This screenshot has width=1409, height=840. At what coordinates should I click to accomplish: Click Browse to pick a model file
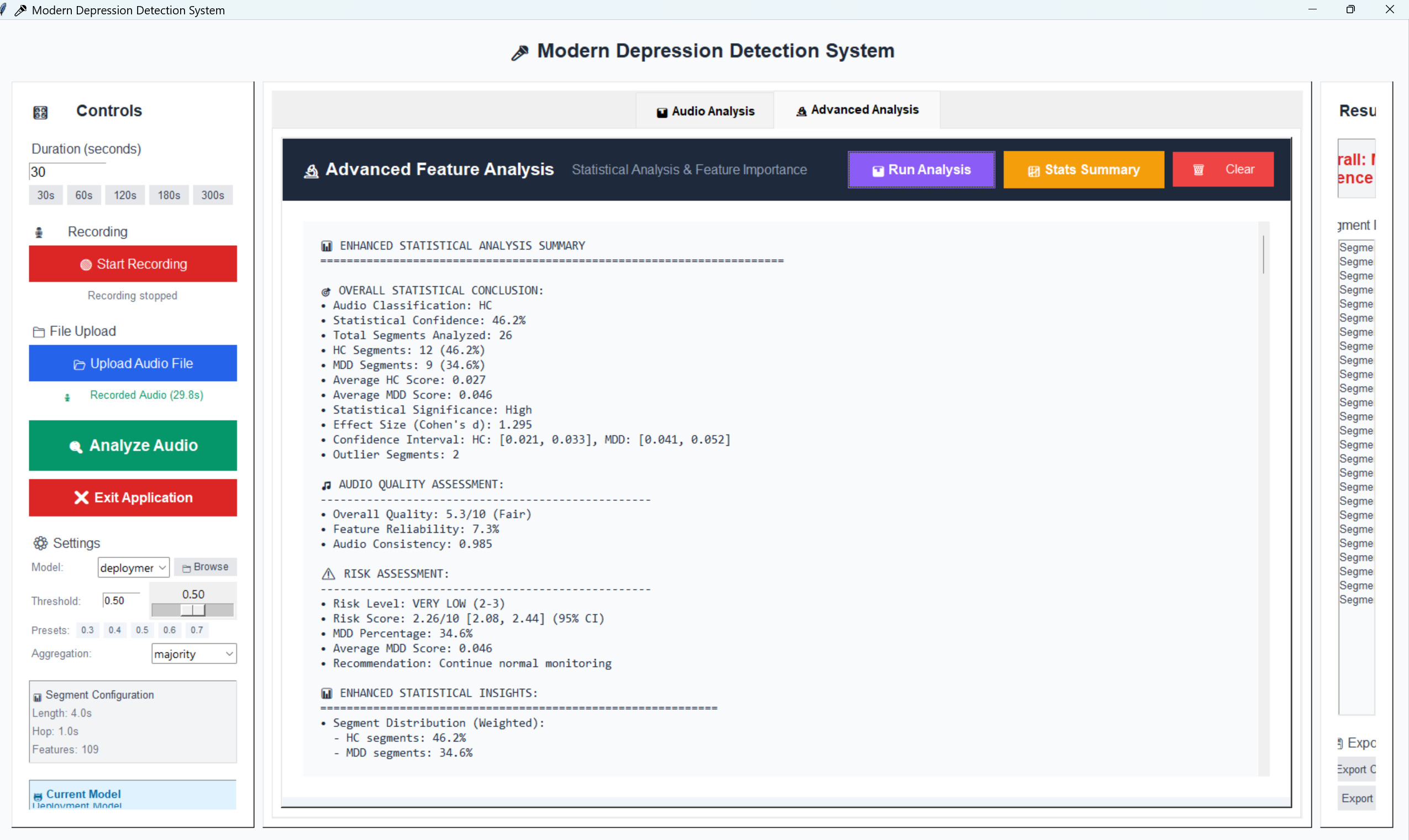[x=205, y=567]
